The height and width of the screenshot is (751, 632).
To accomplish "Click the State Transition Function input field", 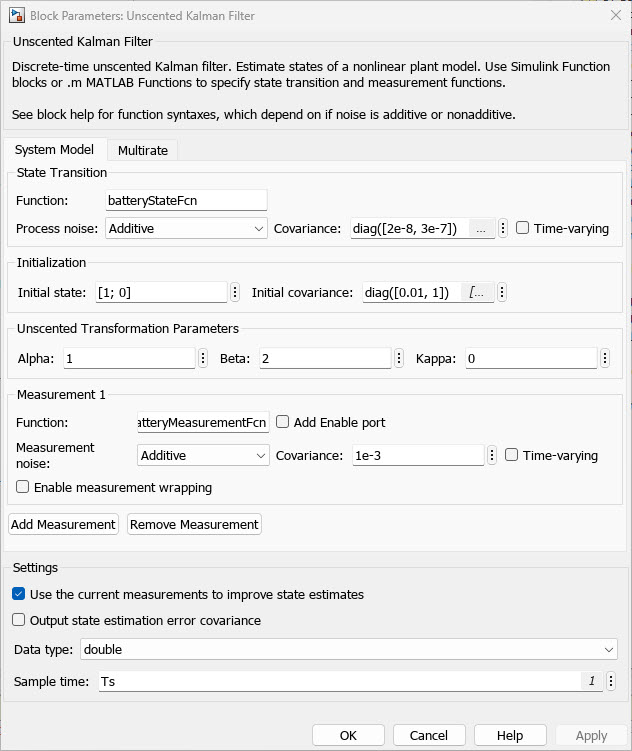I will point(186,200).
